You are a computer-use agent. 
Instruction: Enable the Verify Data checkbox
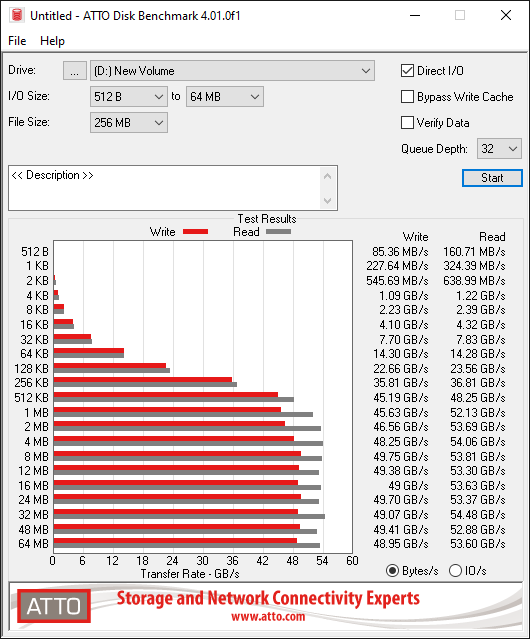pyautogui.click(x=407, y=123)
